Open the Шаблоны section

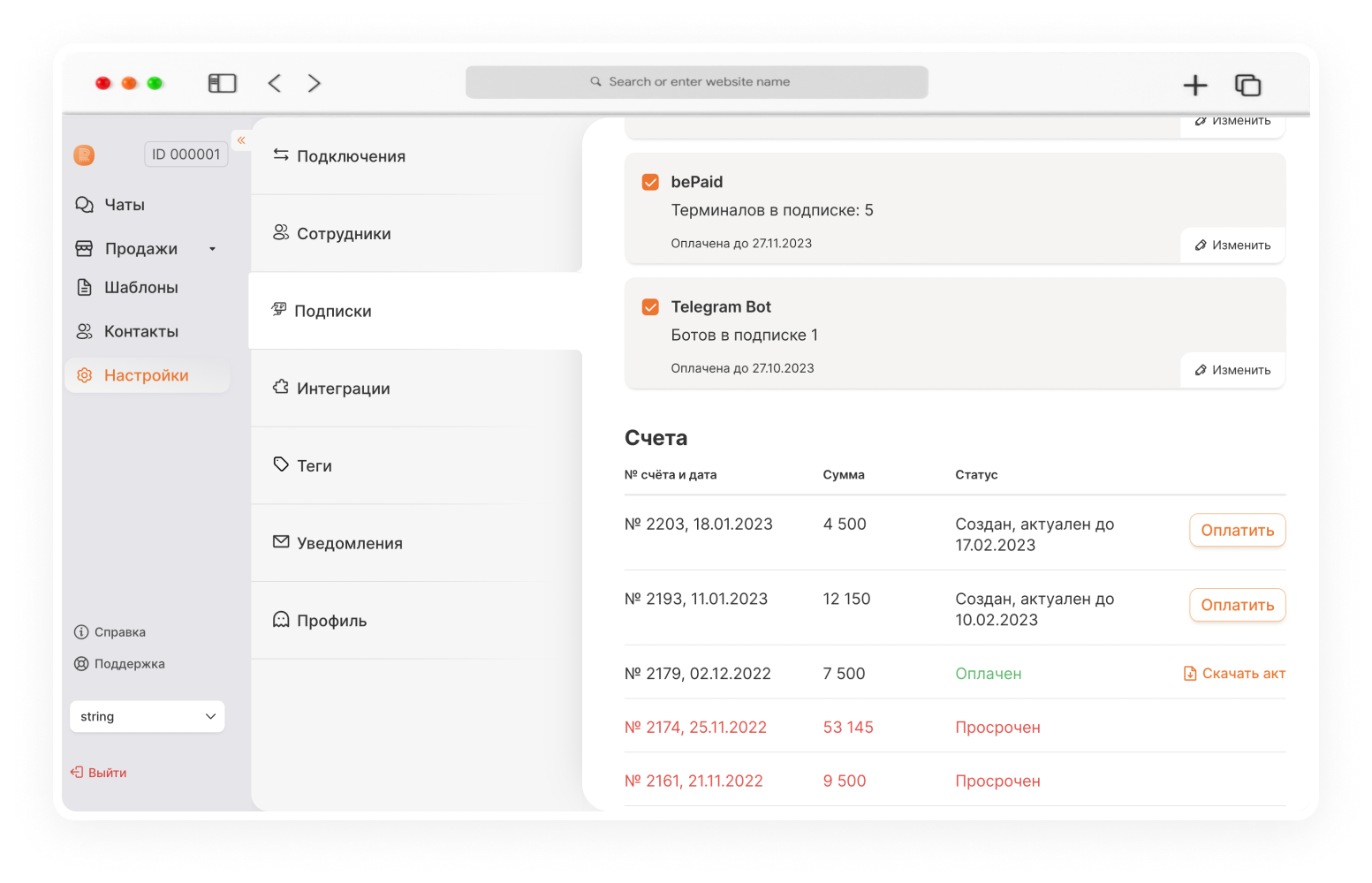(x=127, y=288)
